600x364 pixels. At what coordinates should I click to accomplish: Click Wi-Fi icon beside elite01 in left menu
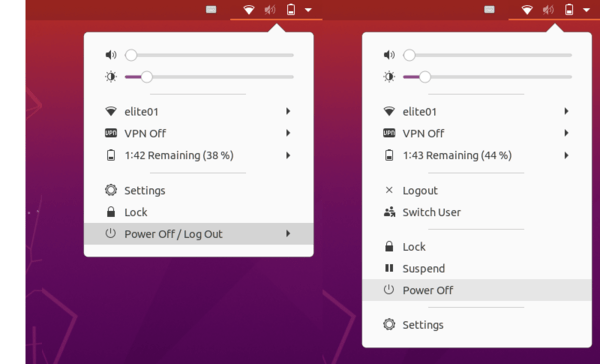click(x=111, y=111)
